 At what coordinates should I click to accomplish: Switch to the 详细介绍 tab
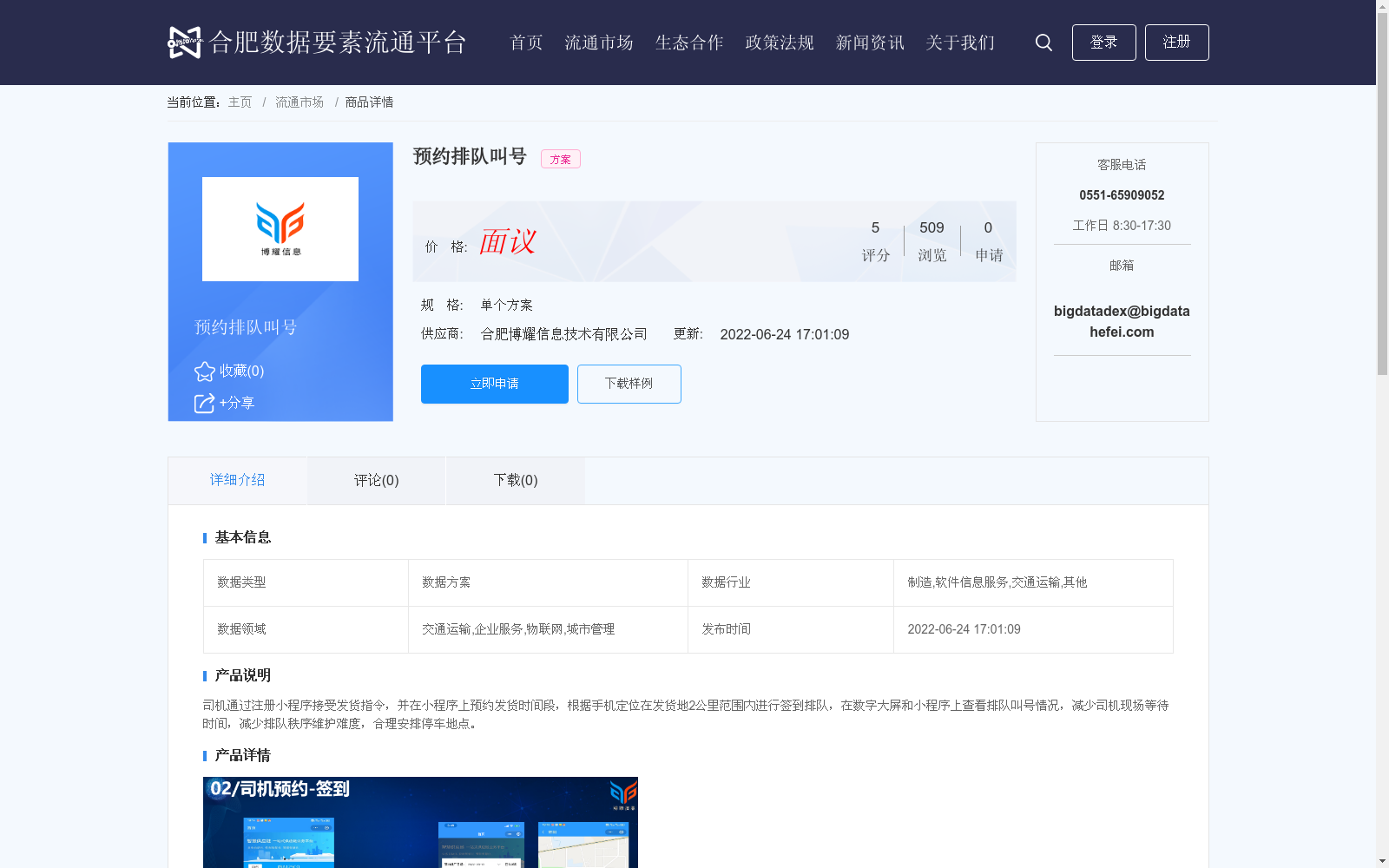(238, 480)
